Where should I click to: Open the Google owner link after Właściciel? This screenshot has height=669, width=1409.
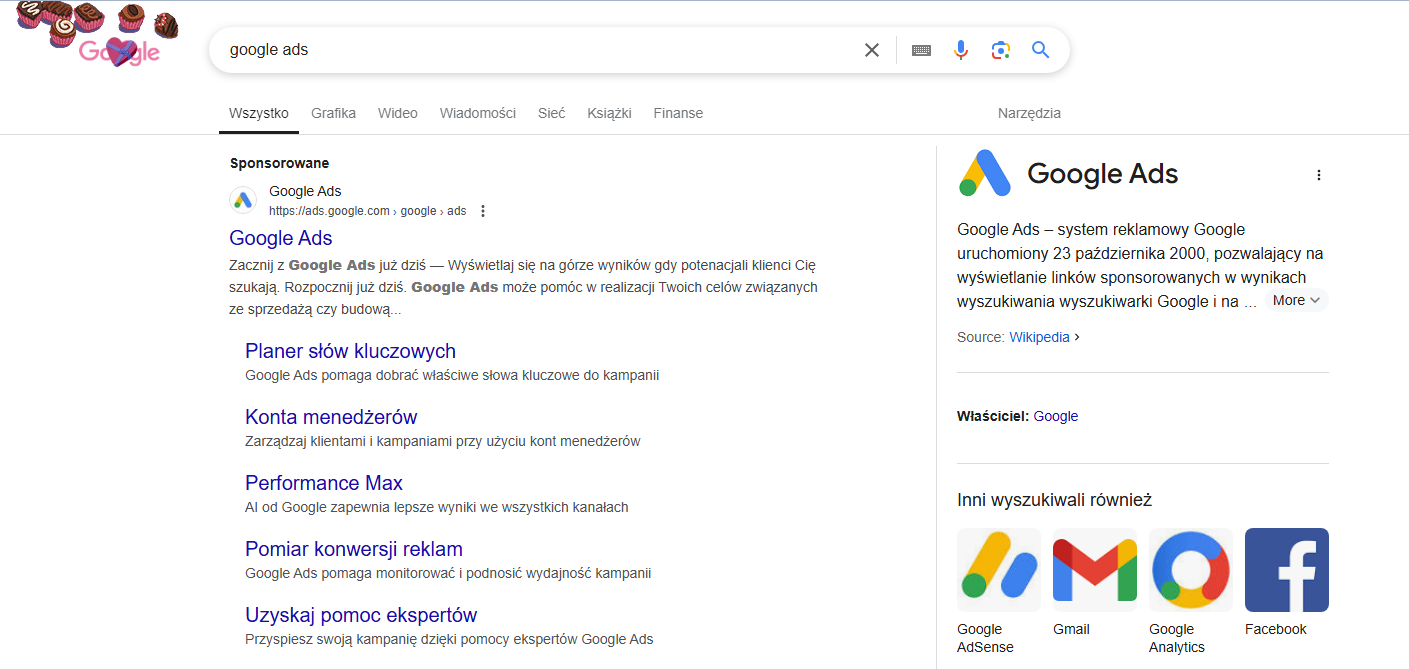click(x=1056, y=416)
